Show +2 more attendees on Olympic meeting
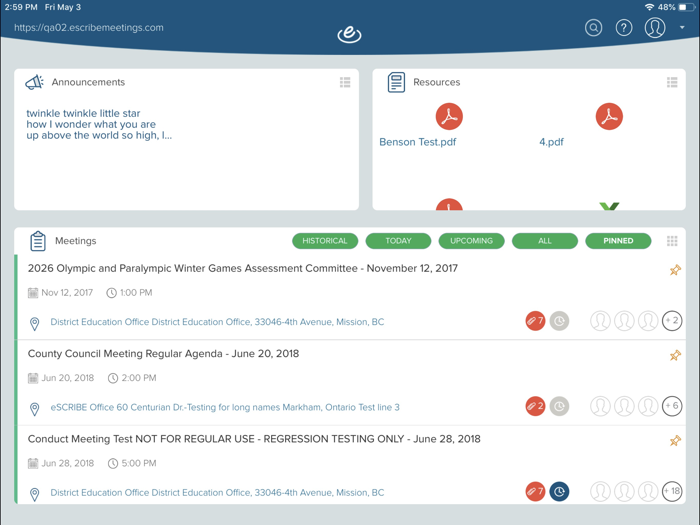Viewport: 700px width, 525px height. tap(672, 321)
